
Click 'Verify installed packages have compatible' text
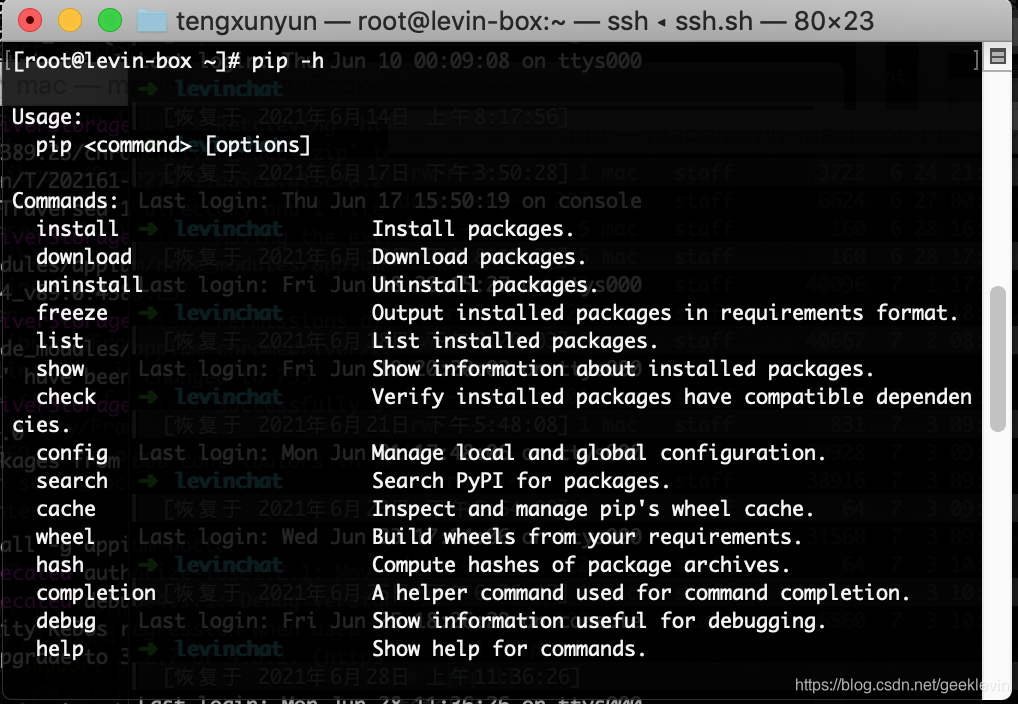pyautogui.click(x=617, y=397)
